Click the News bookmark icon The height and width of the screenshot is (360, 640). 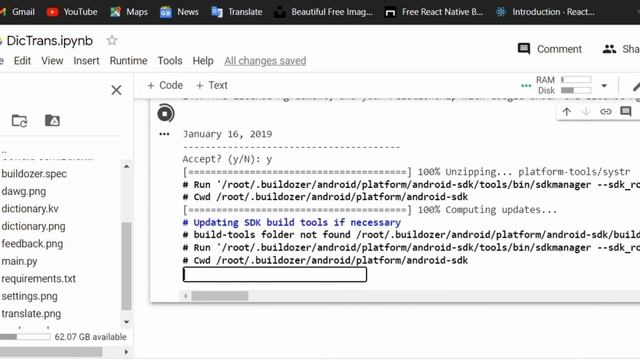pos(166,12)
